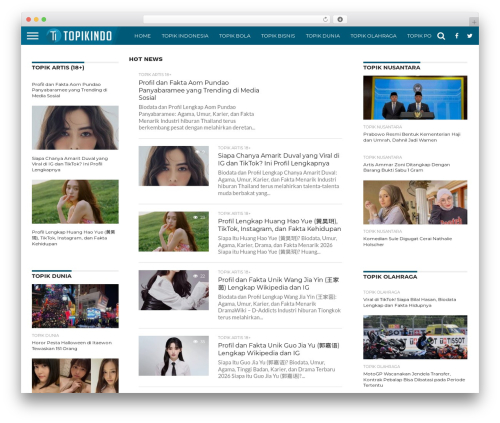Screen dimensions: 500x423
Task: Open TOPIK INDONESIA menu item
Action: click(185, 36)
